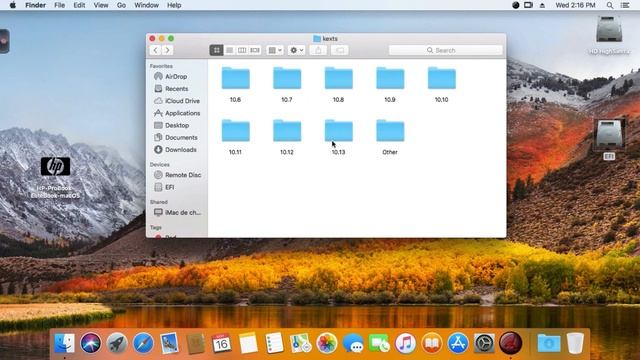This screenshot has height=360, width=640.
Task: Open Desktop in the sidebar
Action: coord(176,125)
